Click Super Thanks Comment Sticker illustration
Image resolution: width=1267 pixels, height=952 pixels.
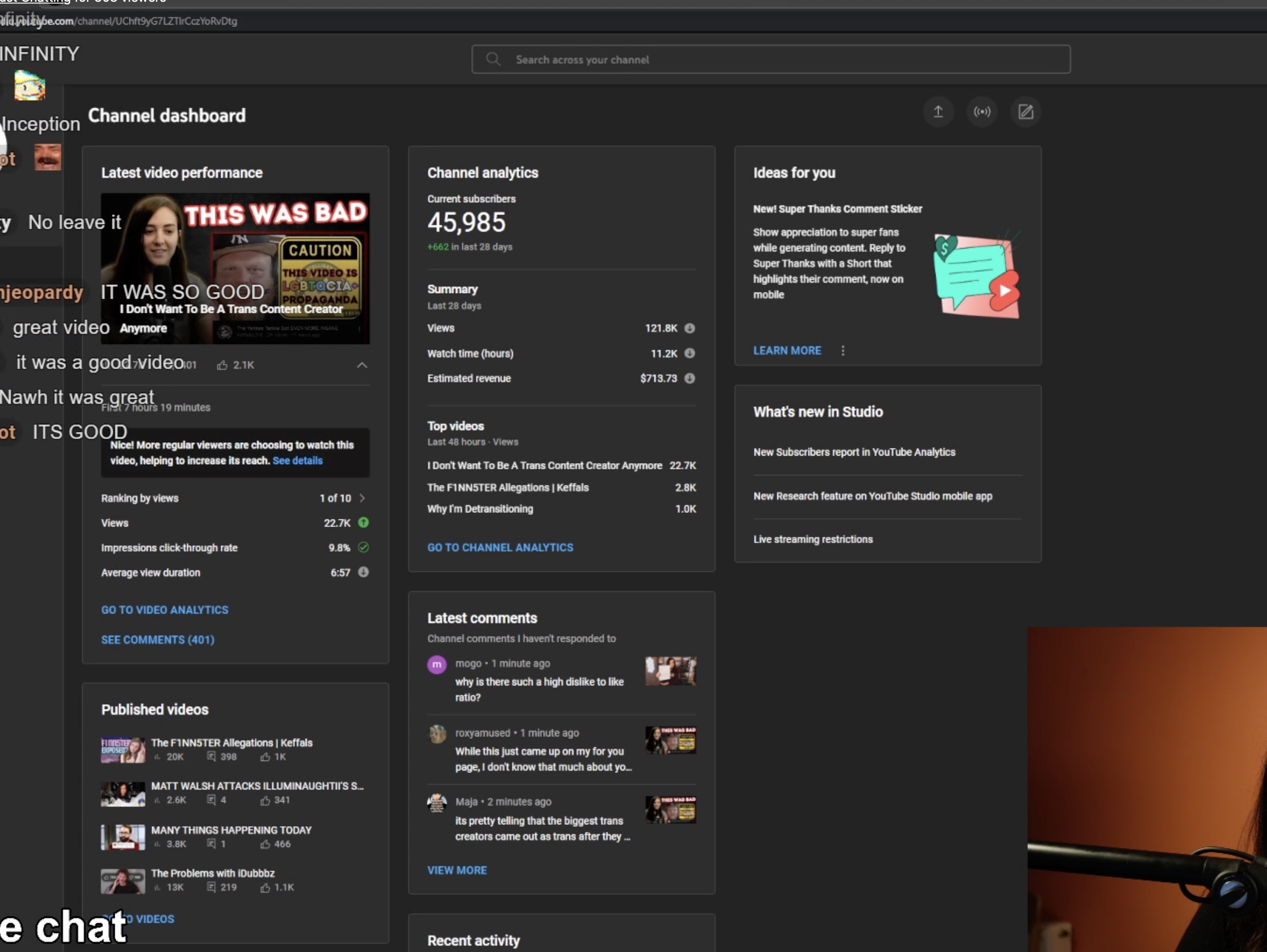[x=977, y=275]
